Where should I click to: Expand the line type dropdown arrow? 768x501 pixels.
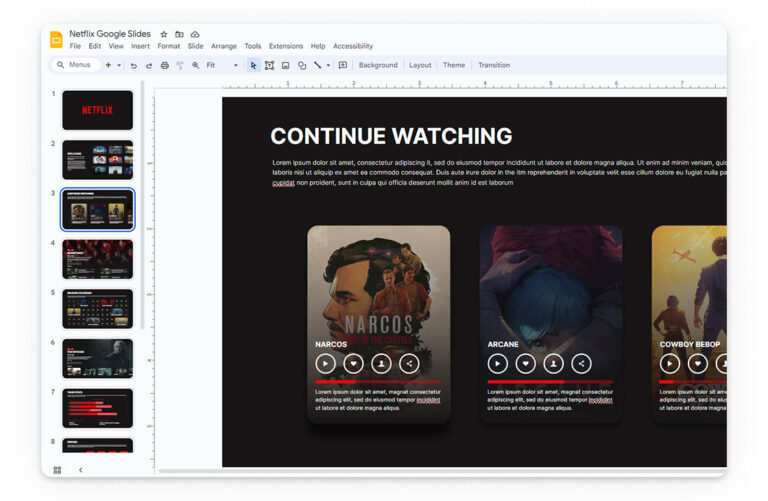pos(328,65)
